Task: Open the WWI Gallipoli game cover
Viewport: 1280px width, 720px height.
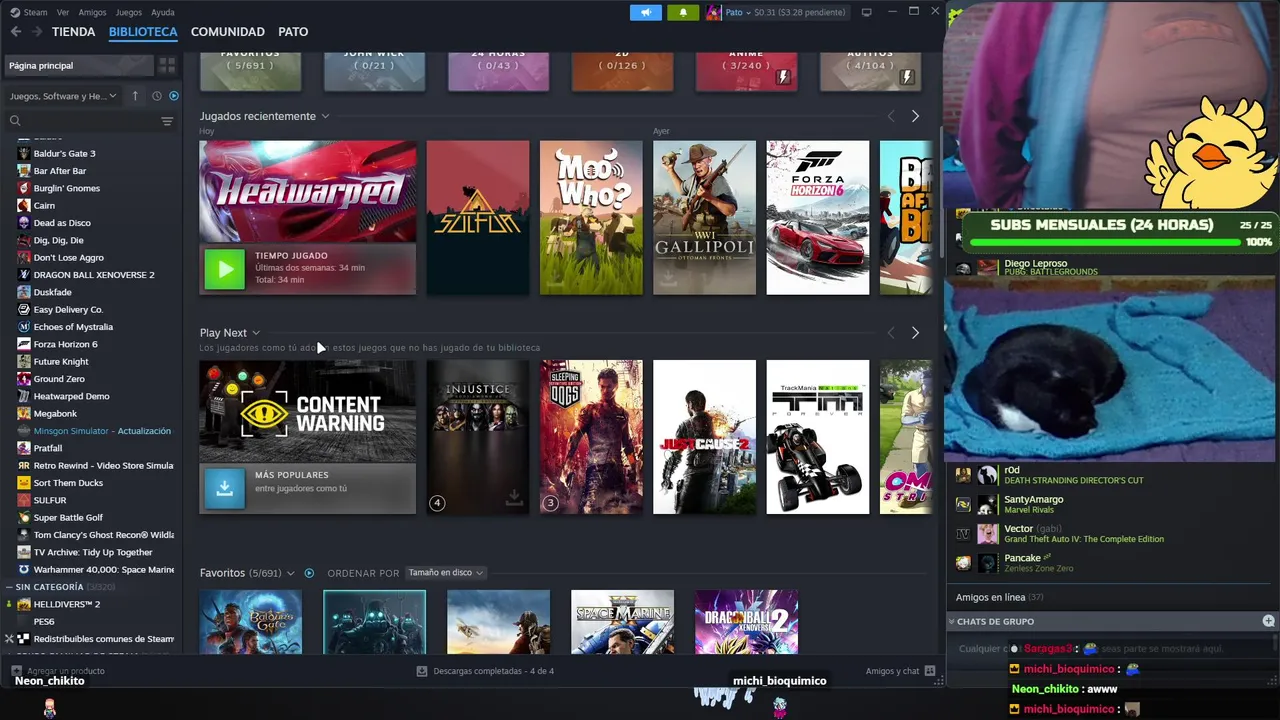Action: pos(704,217)
